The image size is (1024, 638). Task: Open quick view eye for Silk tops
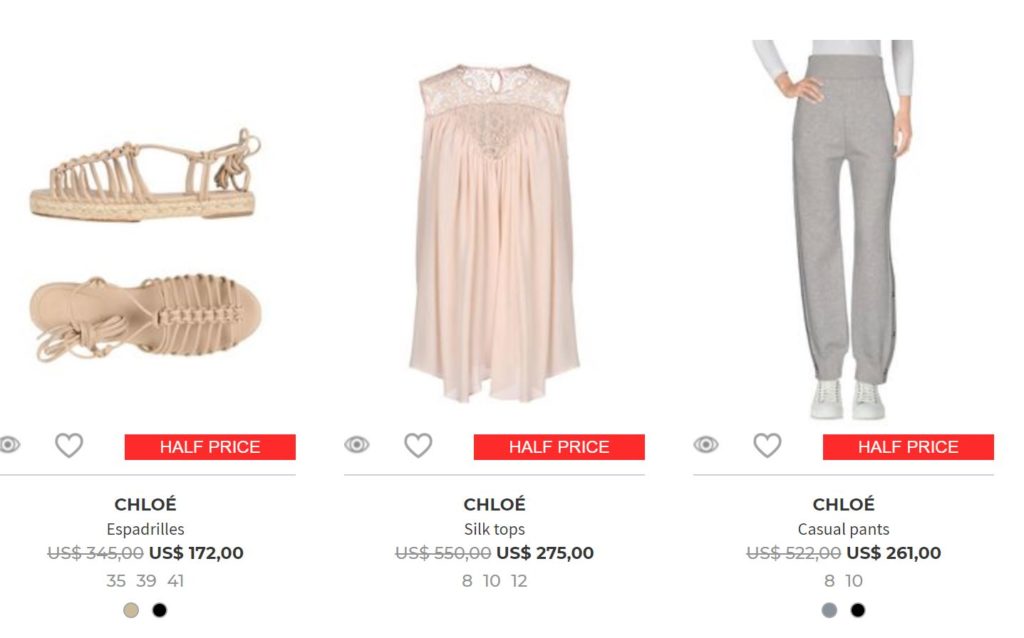(357, 444)
